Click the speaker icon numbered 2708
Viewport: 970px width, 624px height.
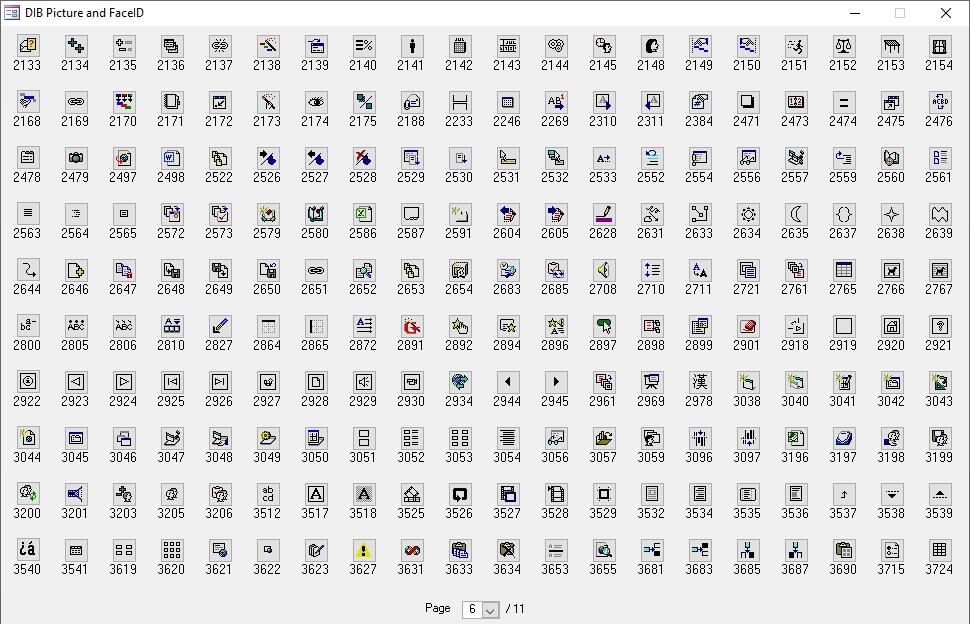coord(603,270)
